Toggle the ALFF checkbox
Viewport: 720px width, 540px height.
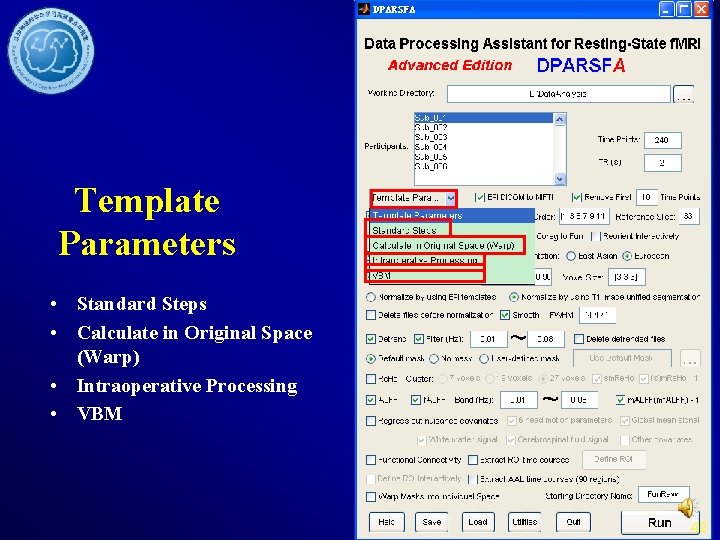(371, 399)
